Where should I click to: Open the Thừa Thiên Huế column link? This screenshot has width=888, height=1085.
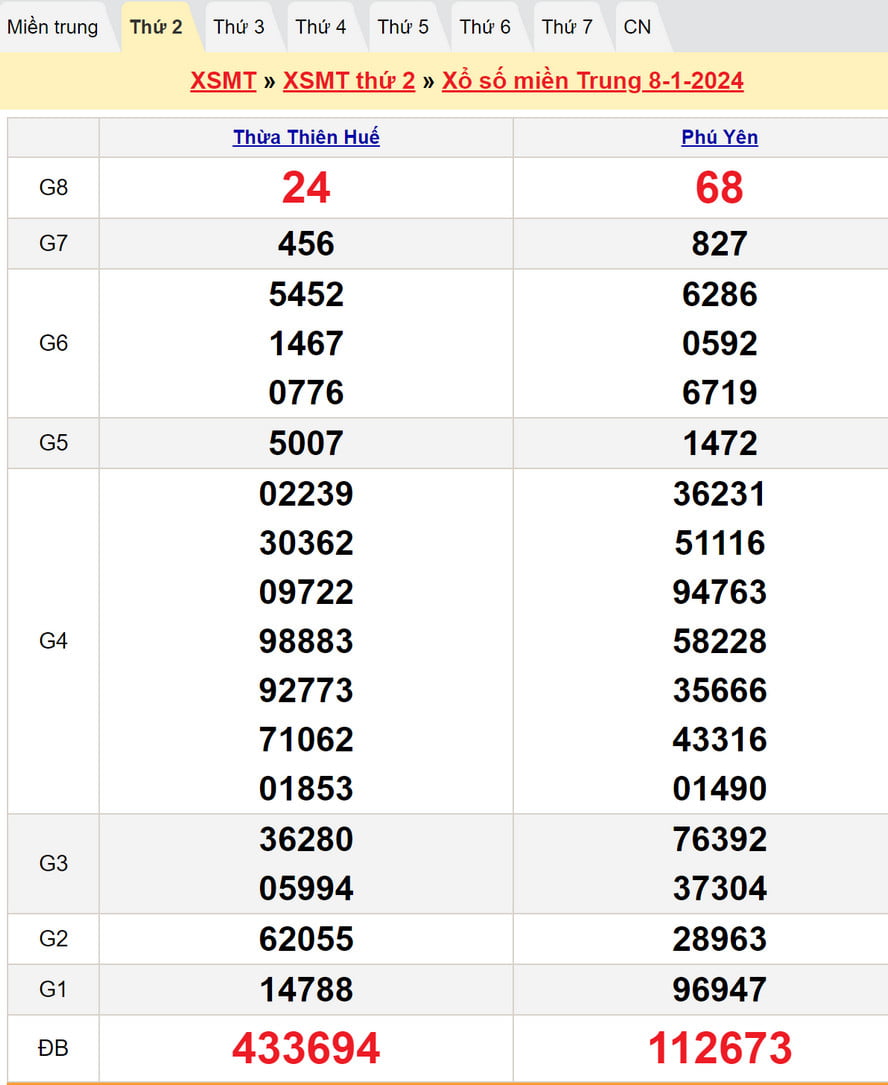[x=306, y=137]
